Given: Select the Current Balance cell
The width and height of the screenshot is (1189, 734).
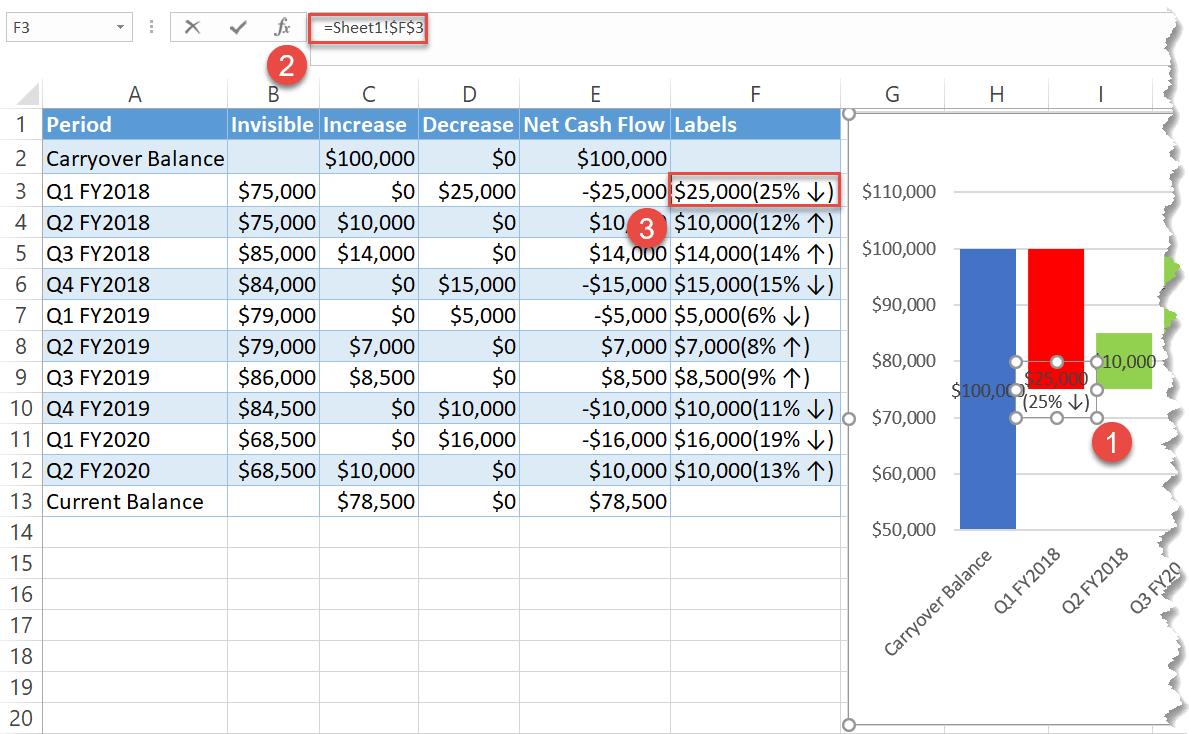Looking at the screenshot, I should coord(135,501).
